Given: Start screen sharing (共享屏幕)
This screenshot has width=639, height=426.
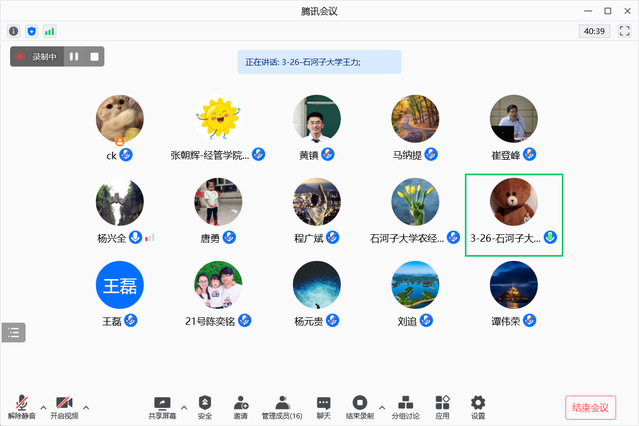Looking at the screenshot, I should click(162, 407).
